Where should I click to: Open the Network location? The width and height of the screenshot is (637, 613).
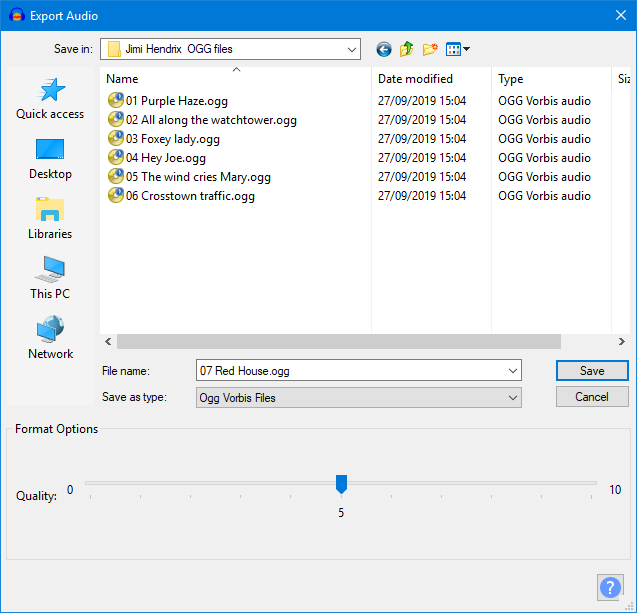coord(50,338)
